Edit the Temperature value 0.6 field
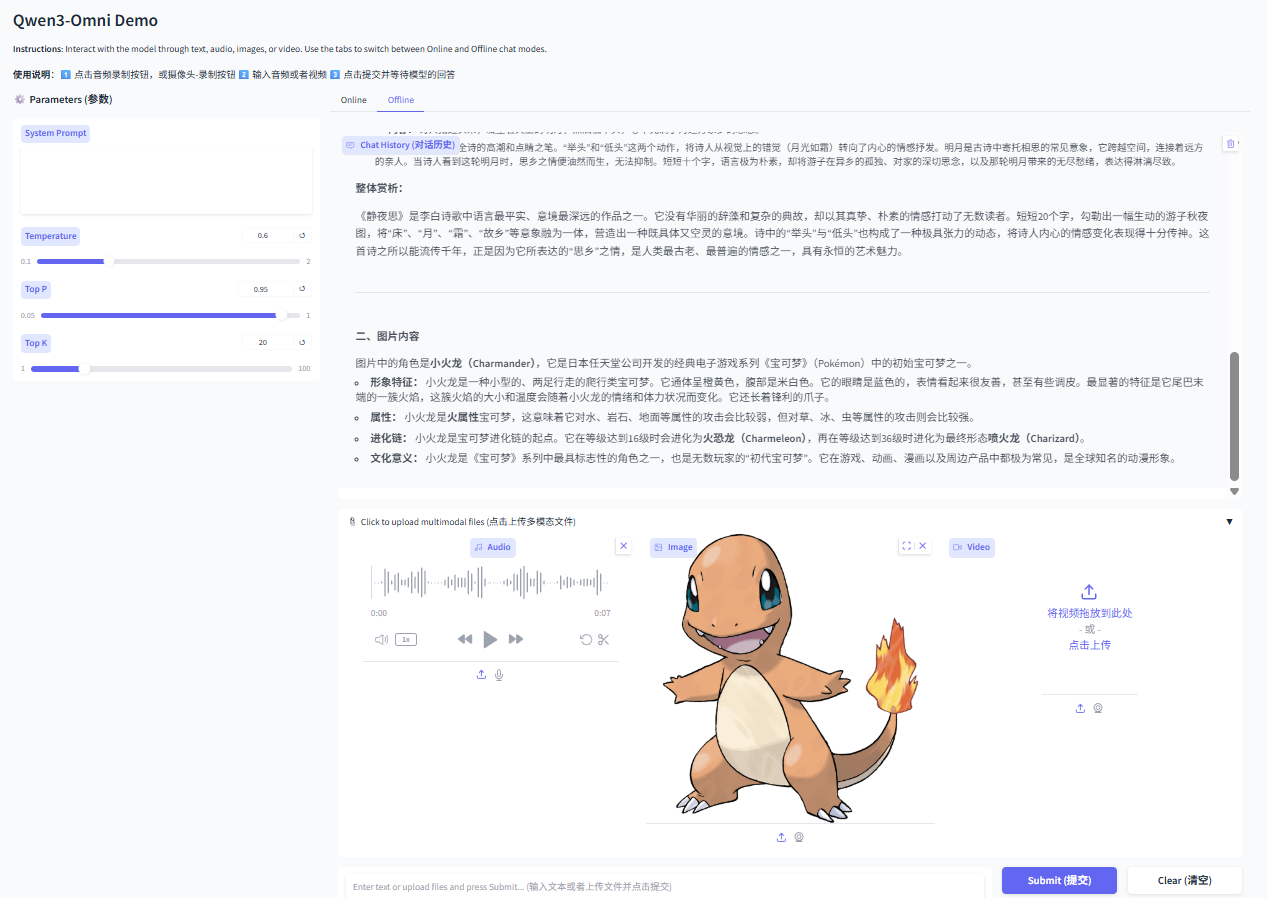This screenshot has height=898, width=1267. pyautogui.click(x=266, y=236)
